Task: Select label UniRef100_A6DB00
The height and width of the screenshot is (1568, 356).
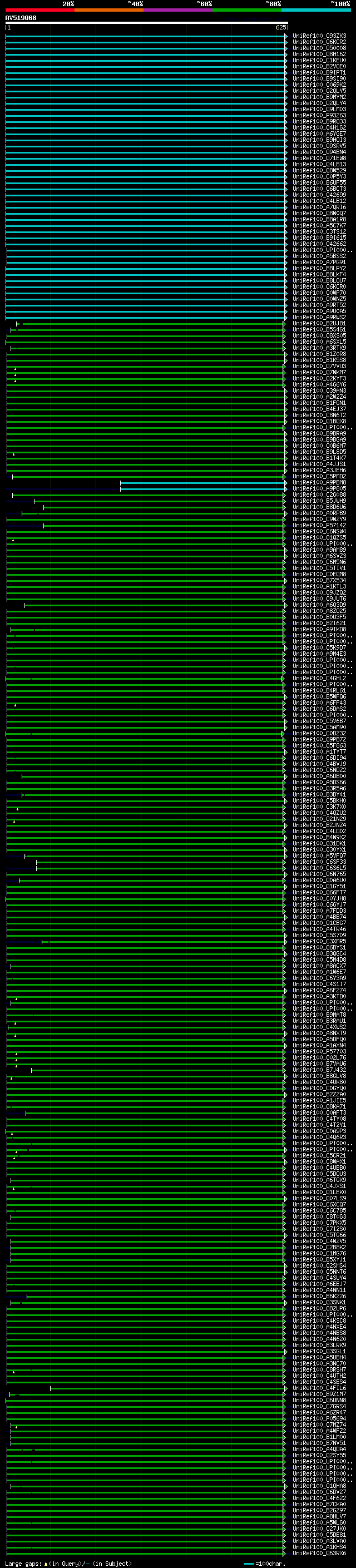Action: point(319,776)
